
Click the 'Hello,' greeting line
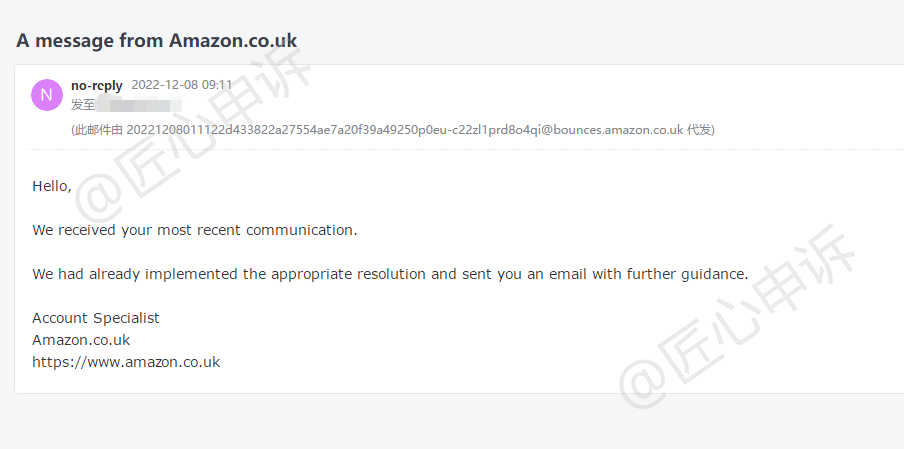[52, 186]
